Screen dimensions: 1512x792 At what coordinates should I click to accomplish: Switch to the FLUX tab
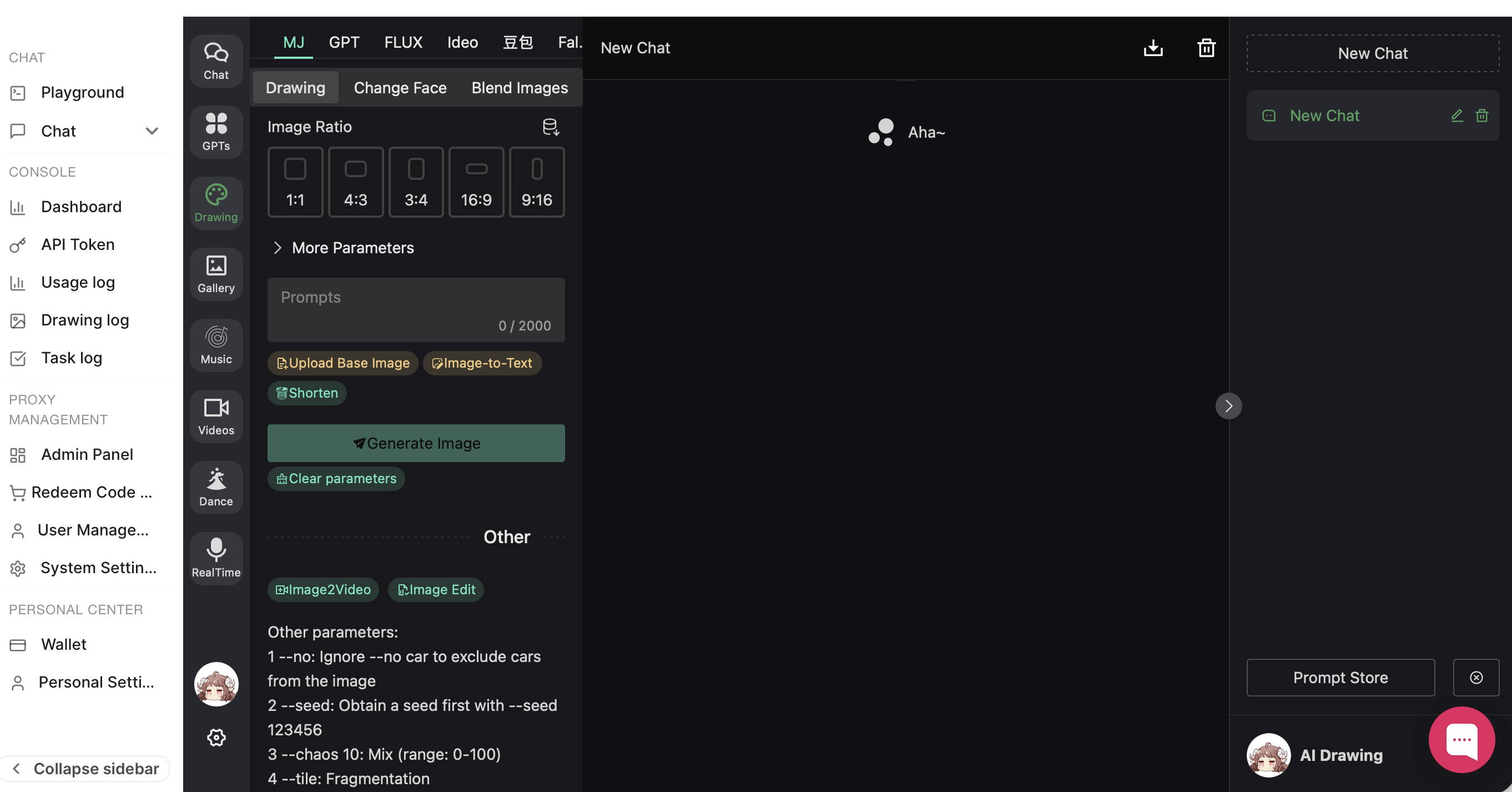403,42
